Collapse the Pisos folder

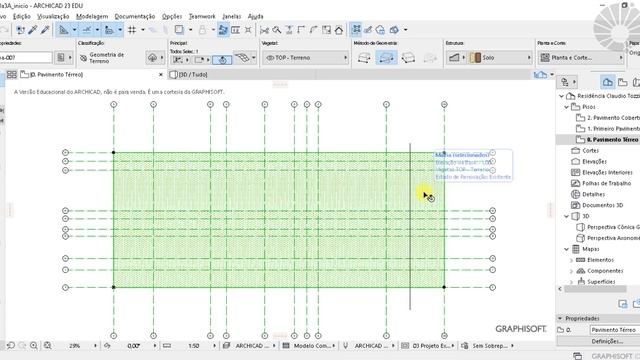coord(567,107)
